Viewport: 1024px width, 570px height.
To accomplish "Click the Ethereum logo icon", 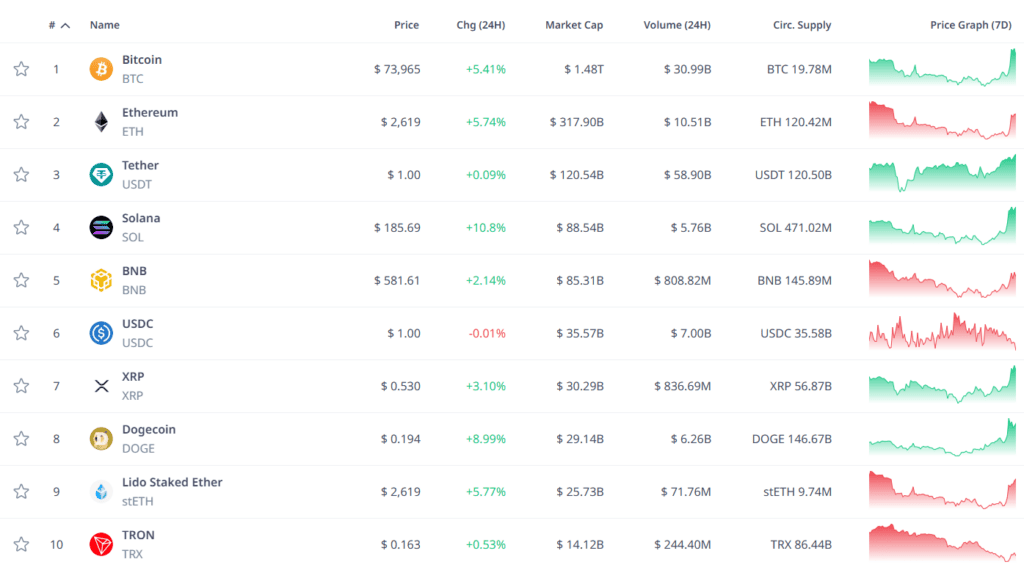I will tap(101, 122).
